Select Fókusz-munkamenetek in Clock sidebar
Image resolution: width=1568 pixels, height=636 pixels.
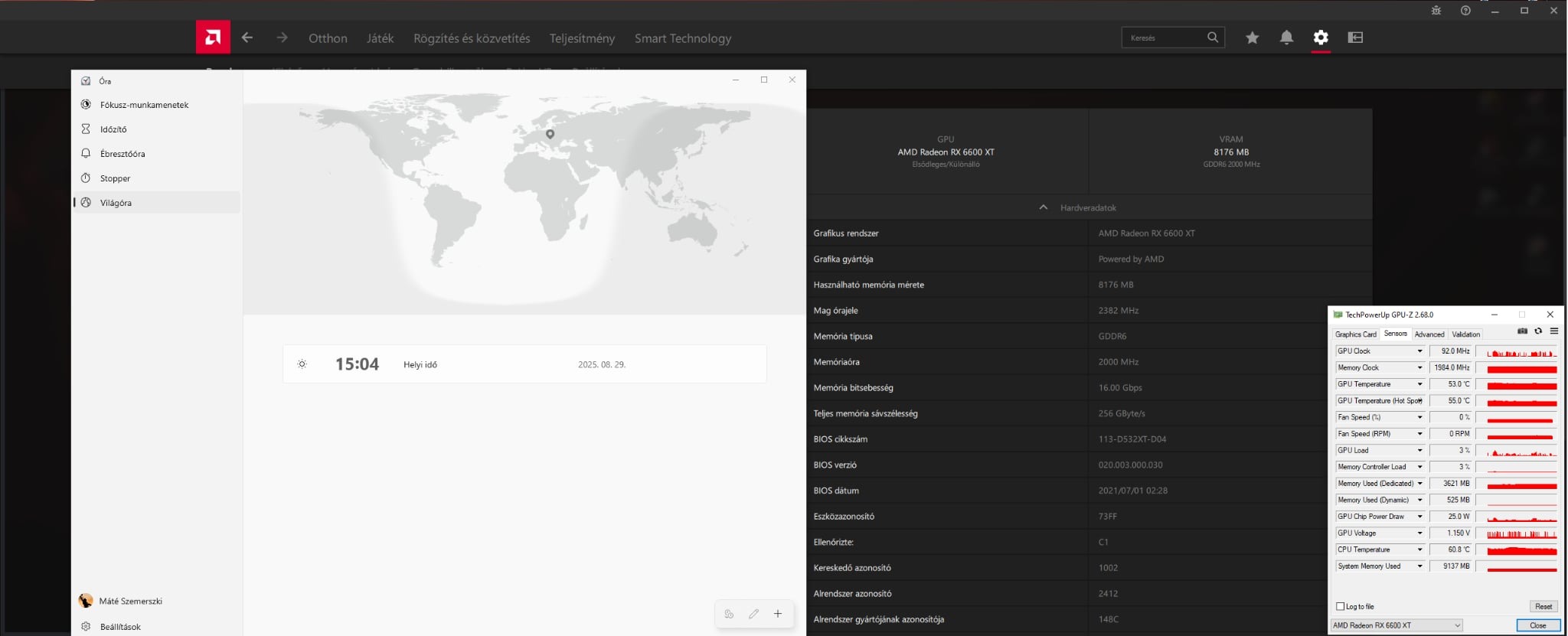point(156,105)
